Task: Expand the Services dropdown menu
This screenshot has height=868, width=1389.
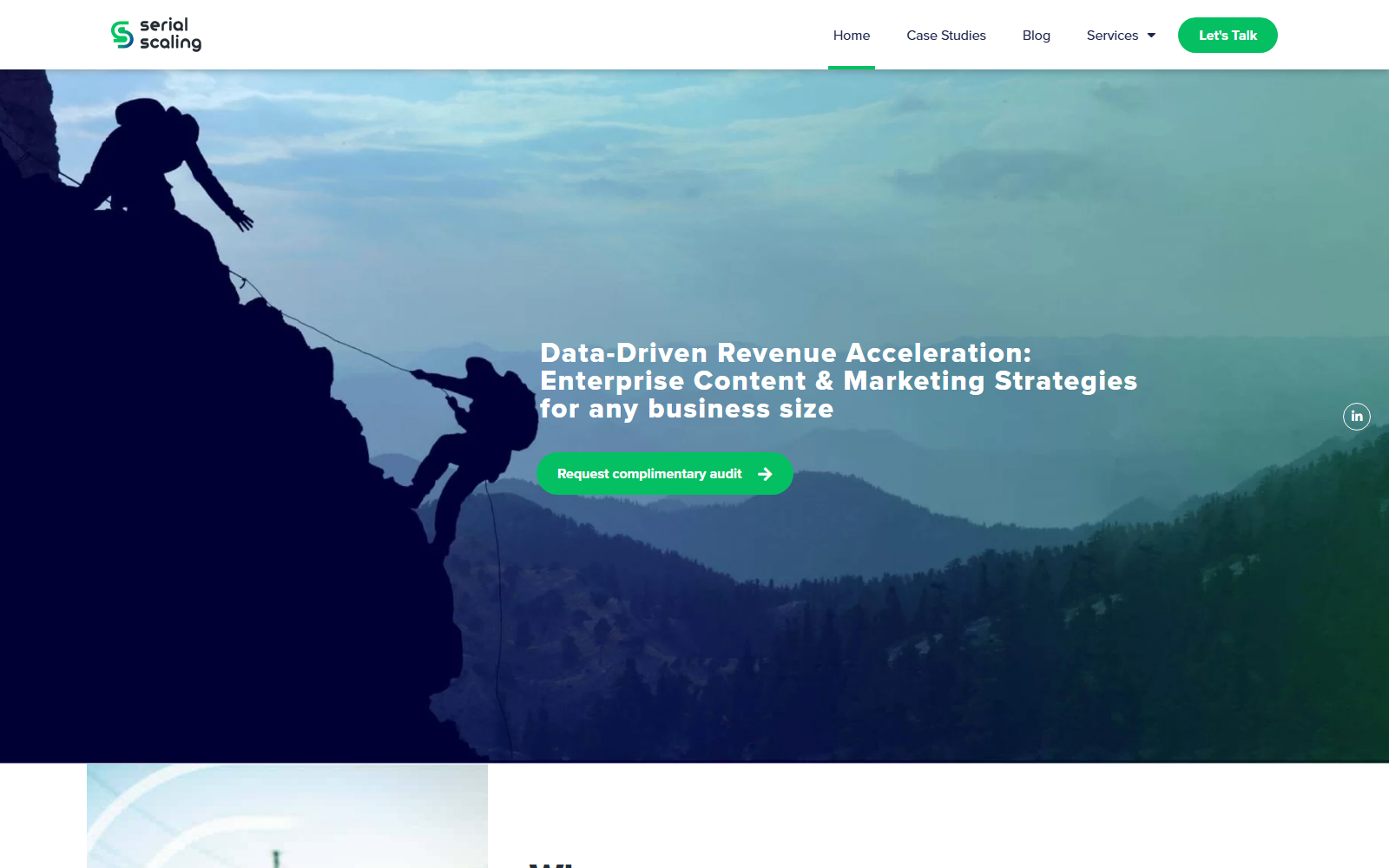Action: 1121,36
